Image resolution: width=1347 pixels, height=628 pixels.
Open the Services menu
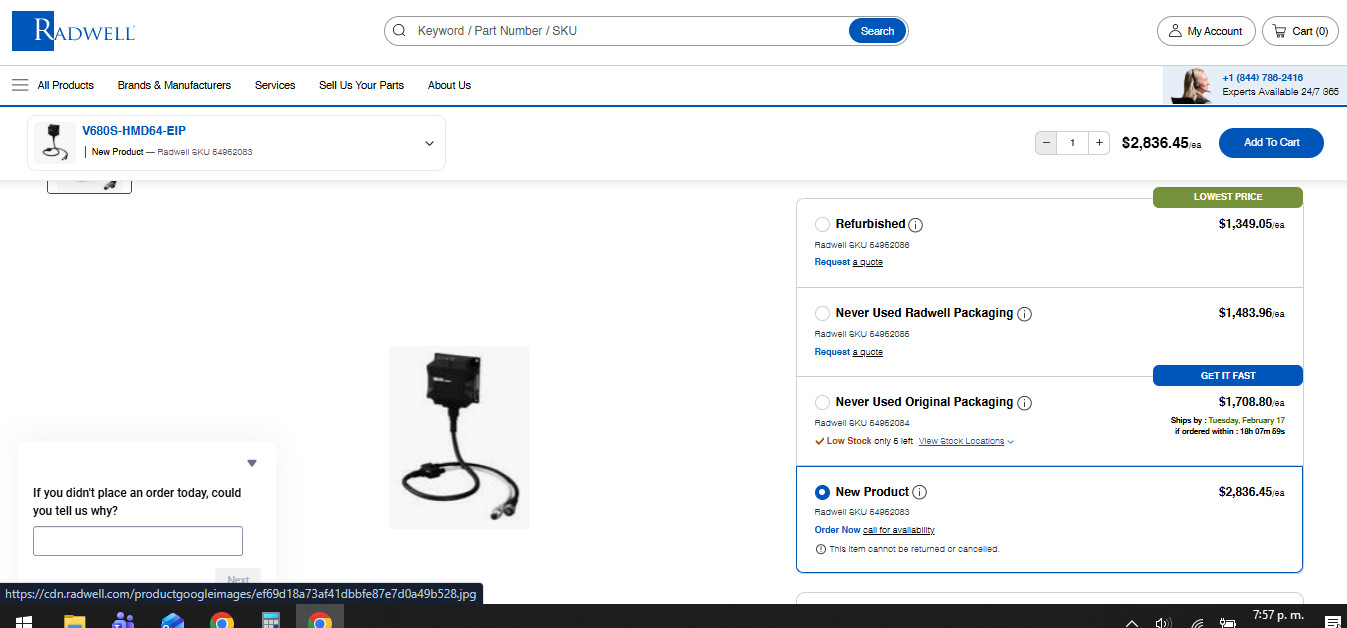(275, 85)
